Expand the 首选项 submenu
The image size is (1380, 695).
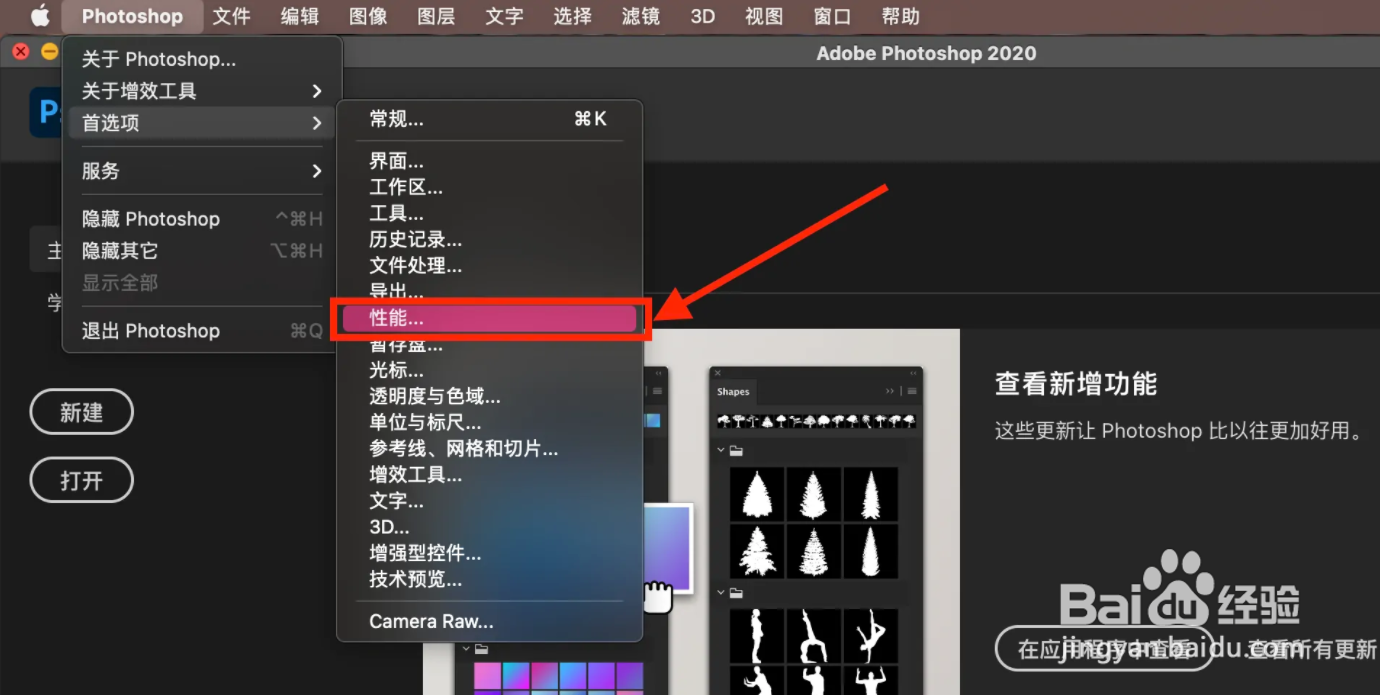pyautogui.click(x=202, y=123)
